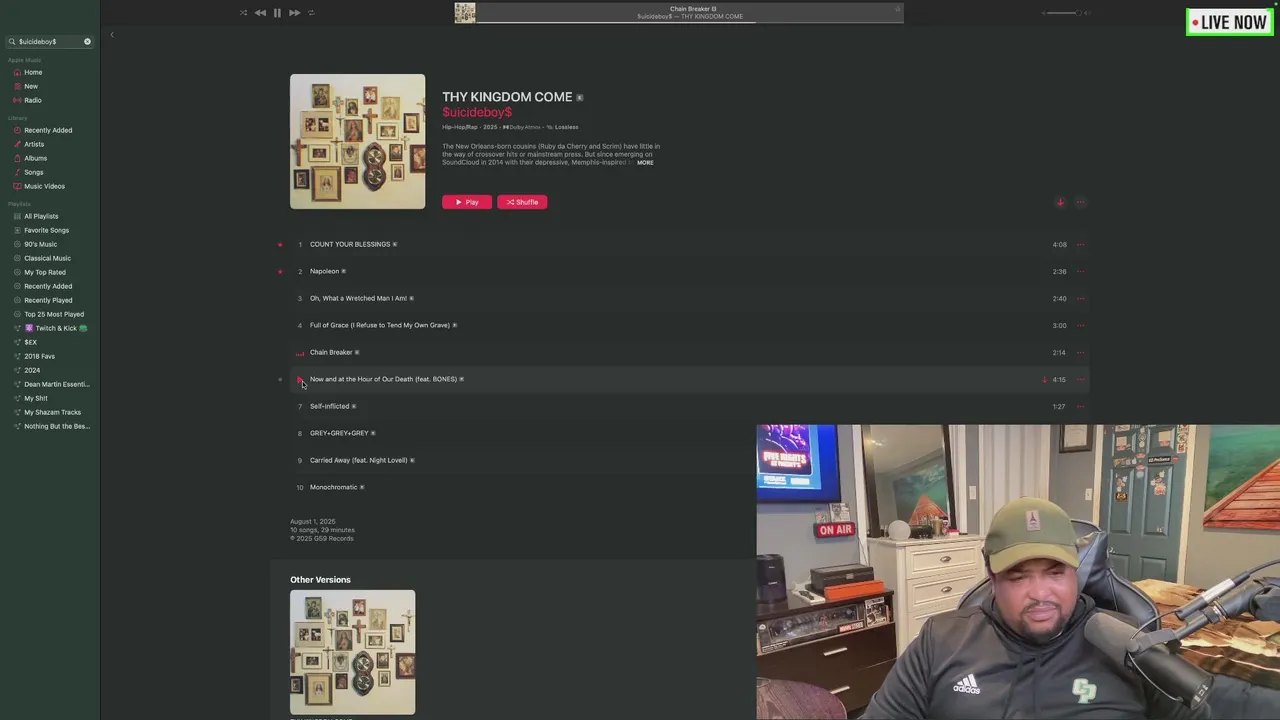Play Now and at the Hour of Our Death
Screen dimensions: 1280x720
[299, 379]
